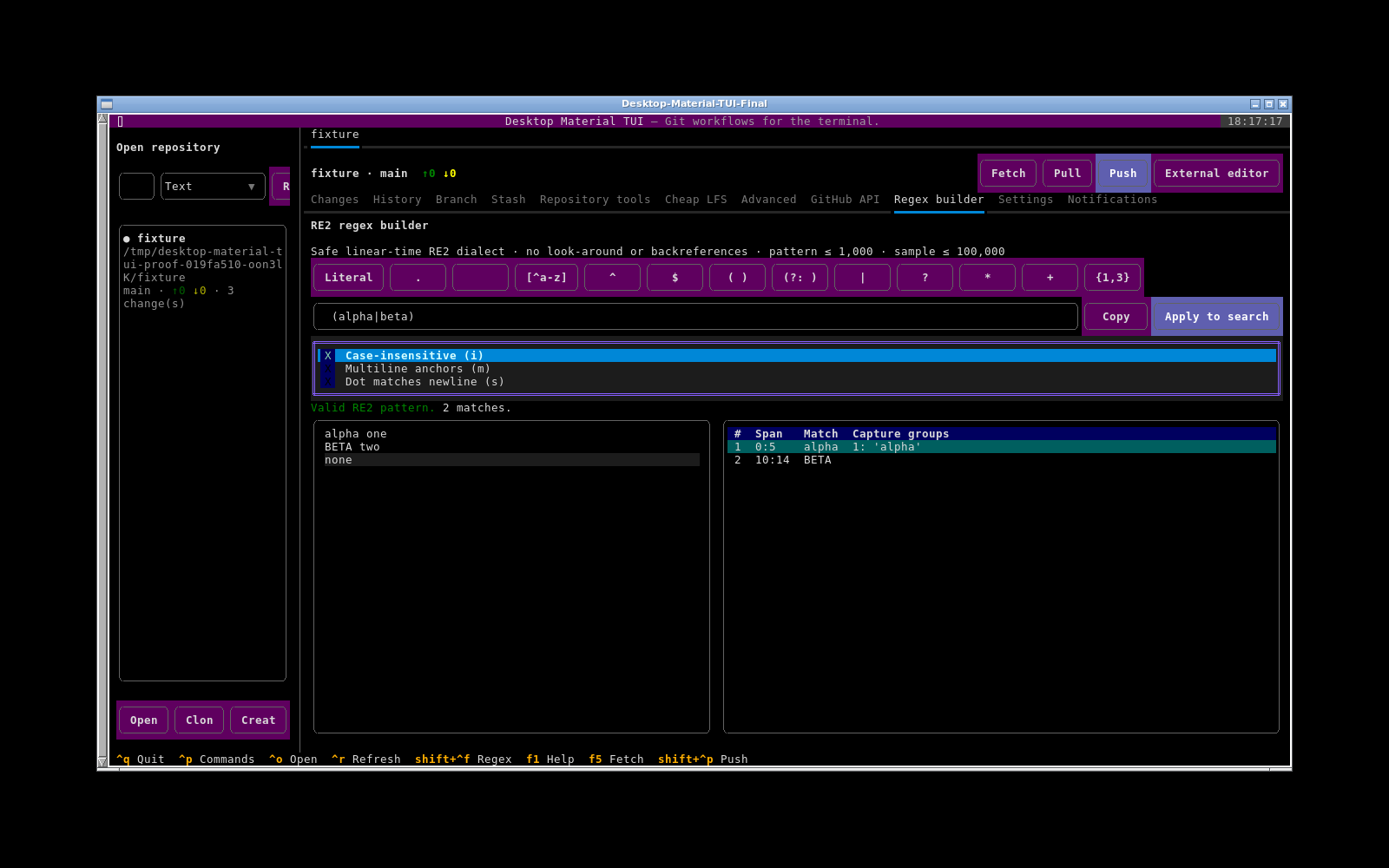Image resolution: width=1389 pixels, height=868 pixels.
Task: Switch to the Changes tab
Action: click(x=334, y=200)
